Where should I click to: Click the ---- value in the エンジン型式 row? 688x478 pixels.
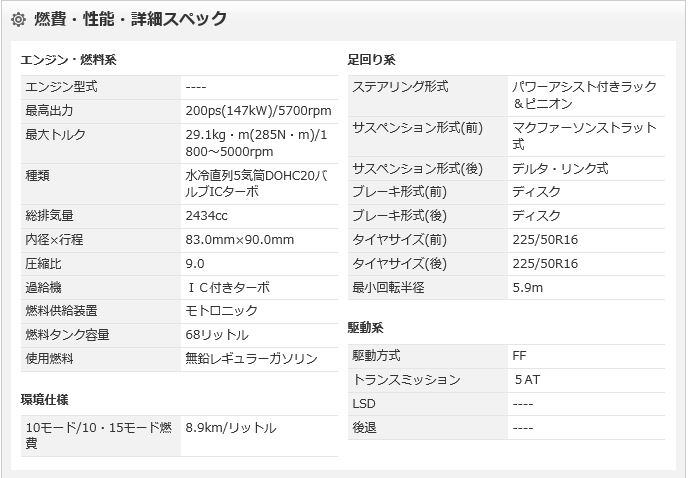[x=196, y=87]
